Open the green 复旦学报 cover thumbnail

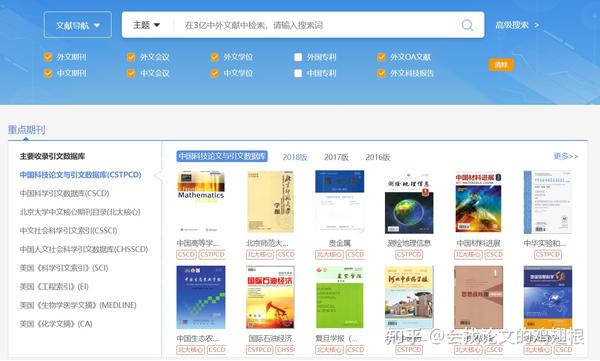(340, 297)
